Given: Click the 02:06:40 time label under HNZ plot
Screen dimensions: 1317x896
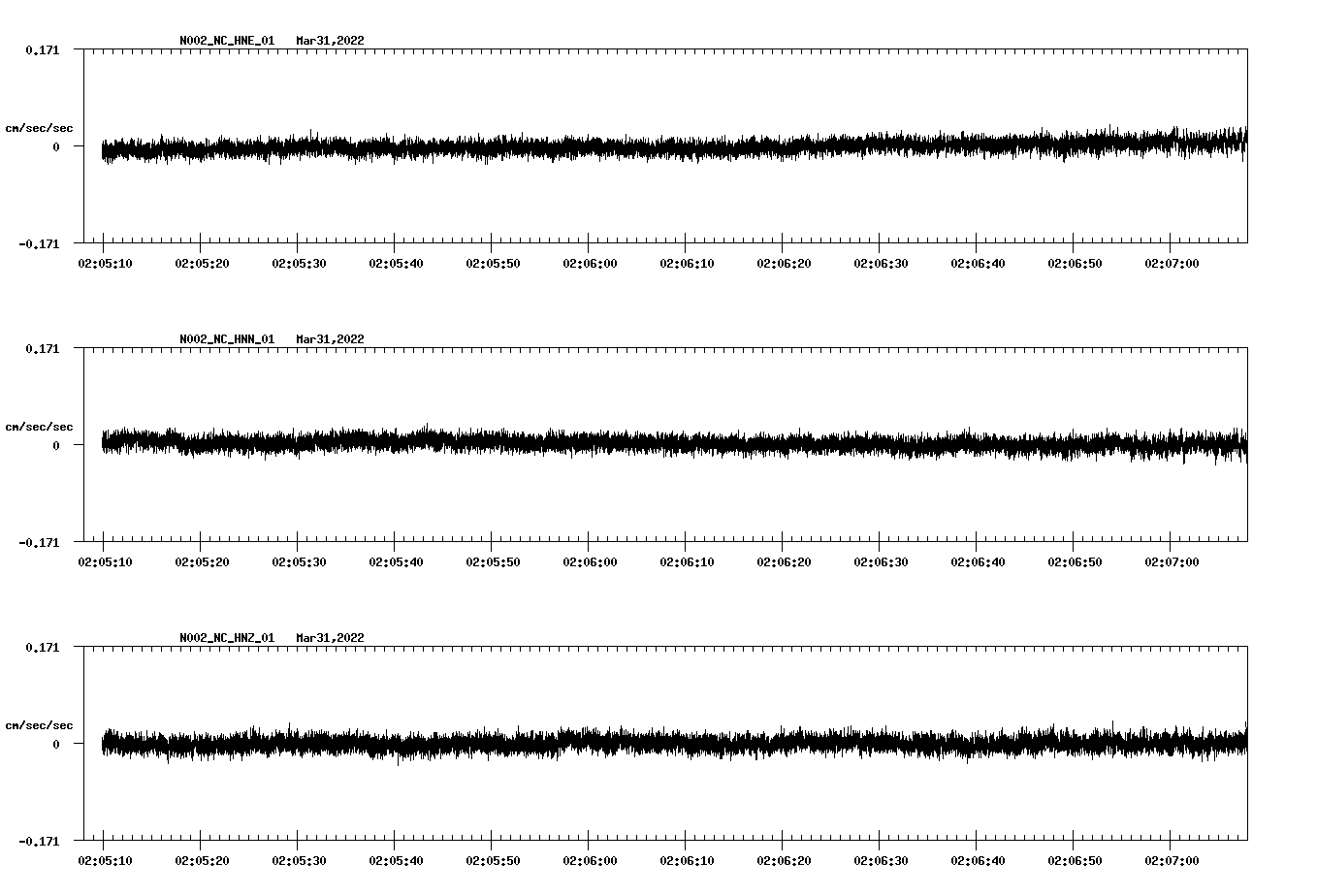Looking at the screenshot, I should pyautogui.click(x=978, y=860).
